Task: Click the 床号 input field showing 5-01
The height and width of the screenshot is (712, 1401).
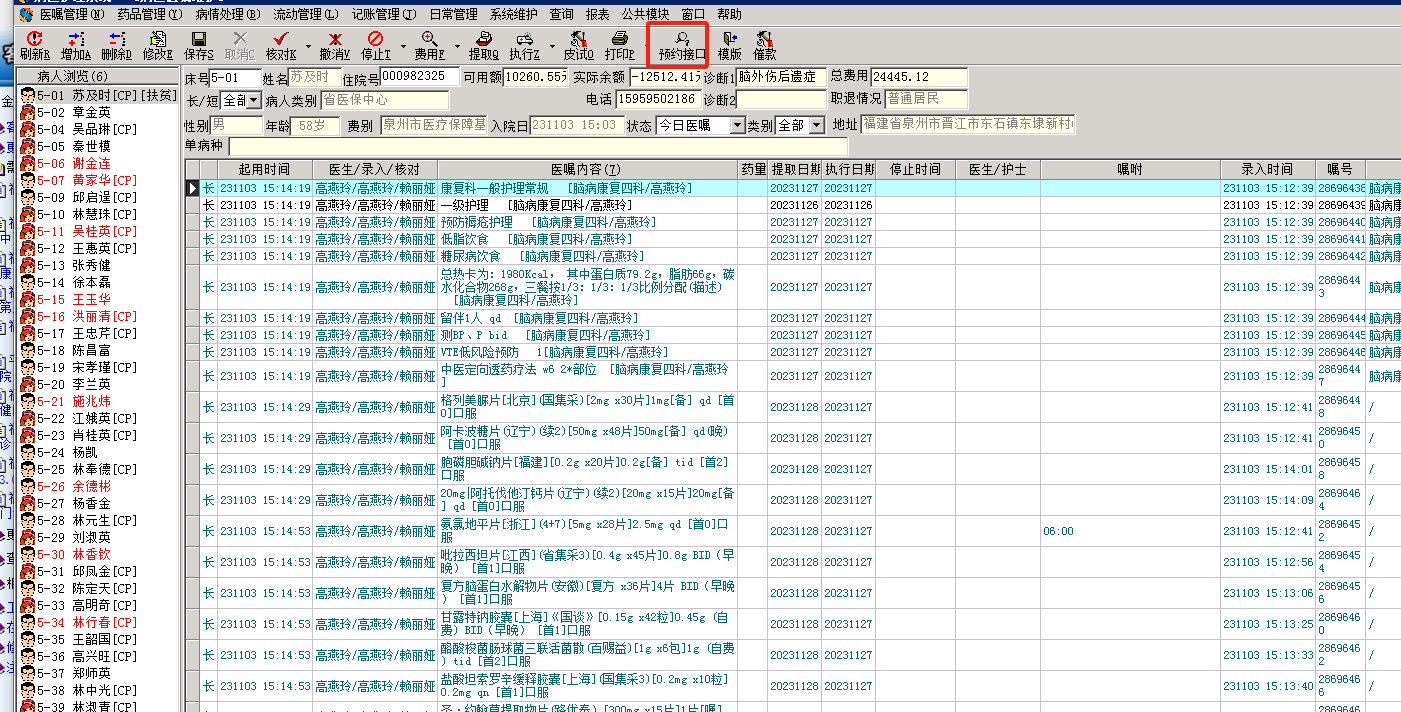Action: point(235,77)
